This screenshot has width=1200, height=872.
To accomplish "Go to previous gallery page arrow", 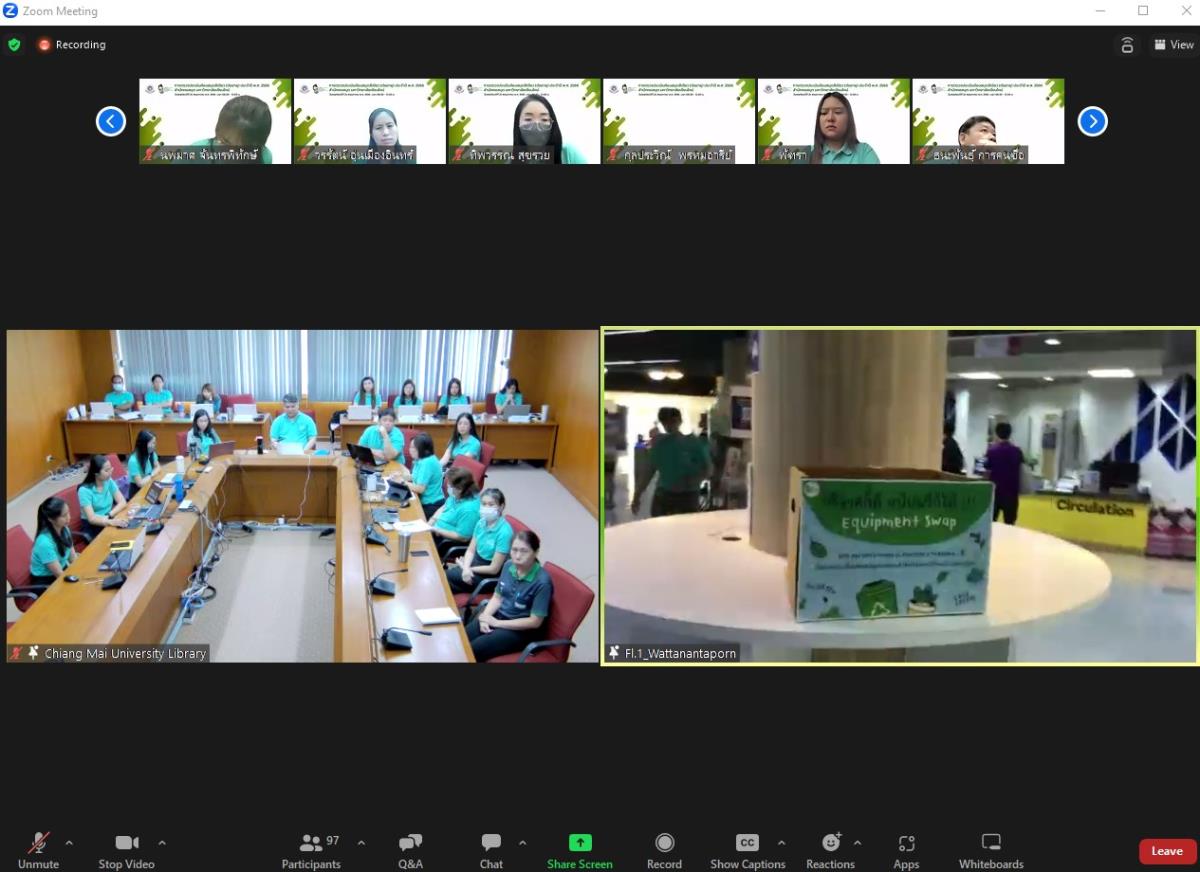I will (x=110, y=121).
